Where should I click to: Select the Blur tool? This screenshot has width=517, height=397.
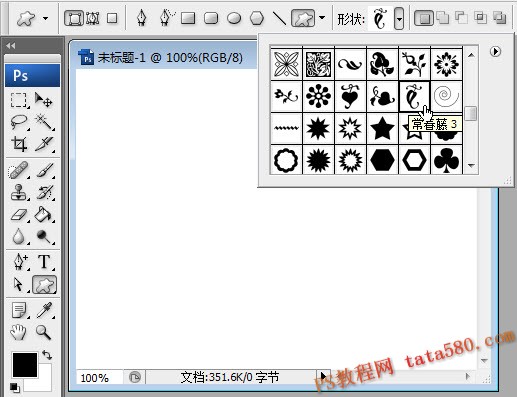pos(19,236)
